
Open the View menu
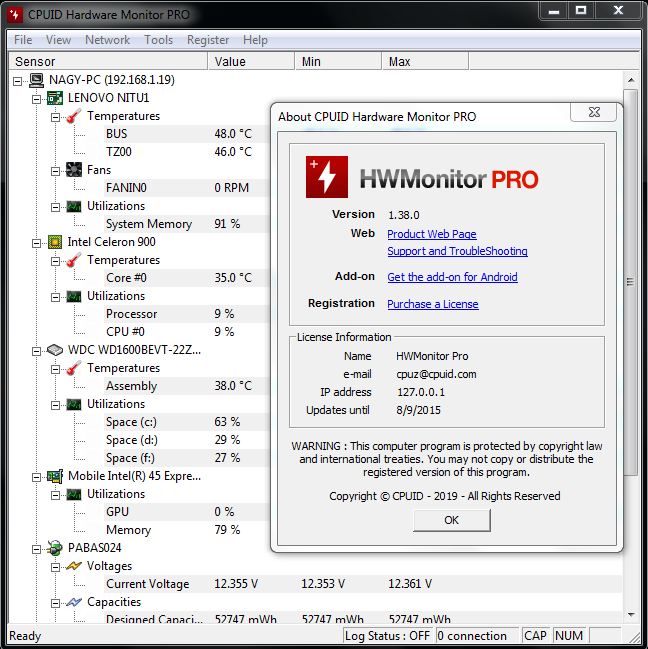pos(58,40)
